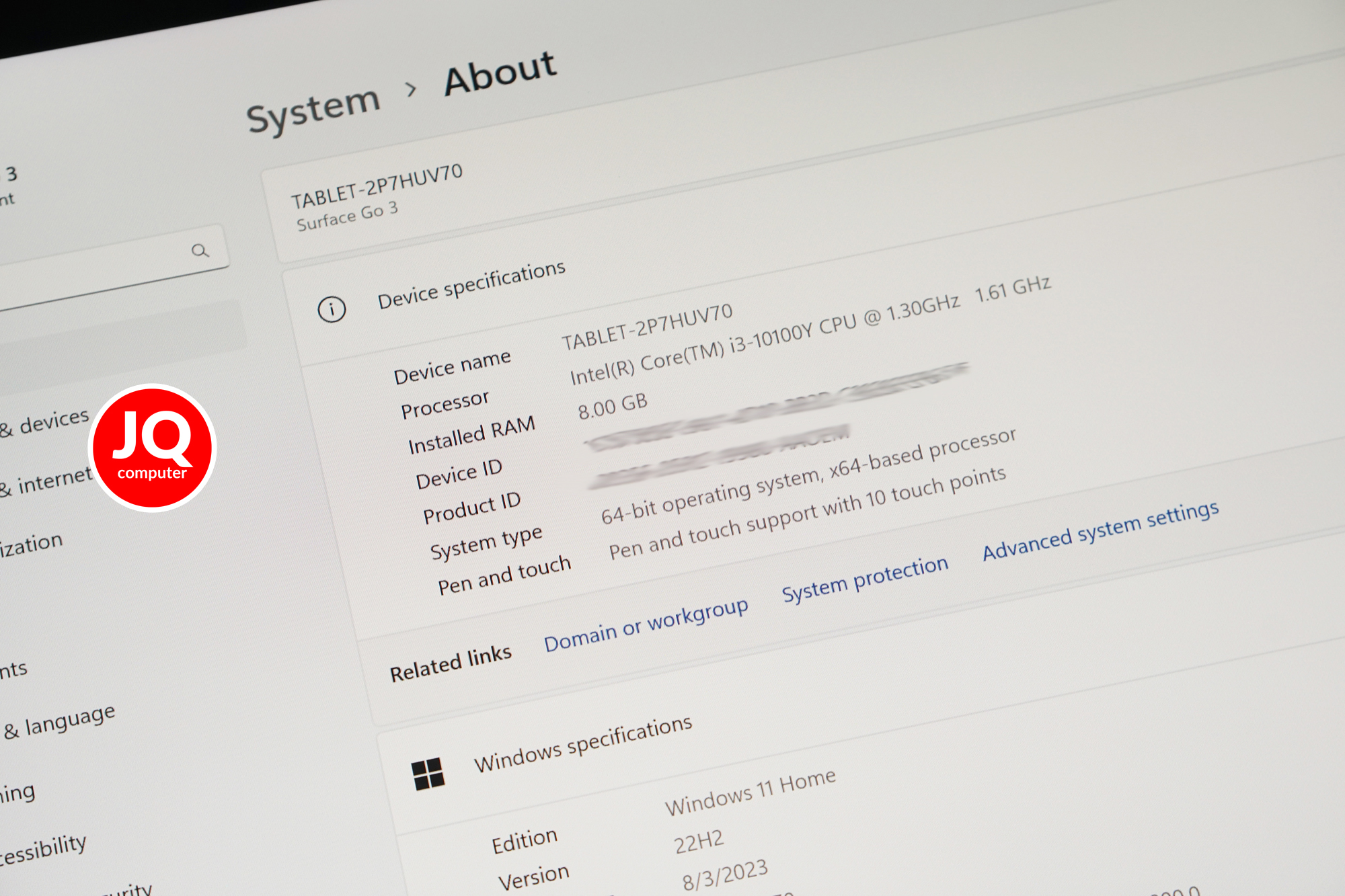Select the Device name label
The width and height of the screenshot is (1345, 896).
tap(452, 367)
